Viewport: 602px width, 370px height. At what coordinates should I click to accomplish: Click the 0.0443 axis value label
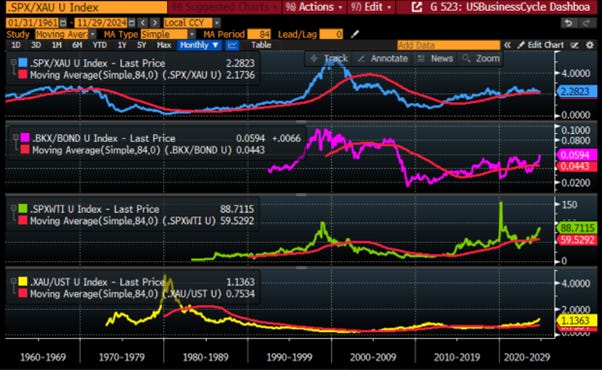click(577, 166)
